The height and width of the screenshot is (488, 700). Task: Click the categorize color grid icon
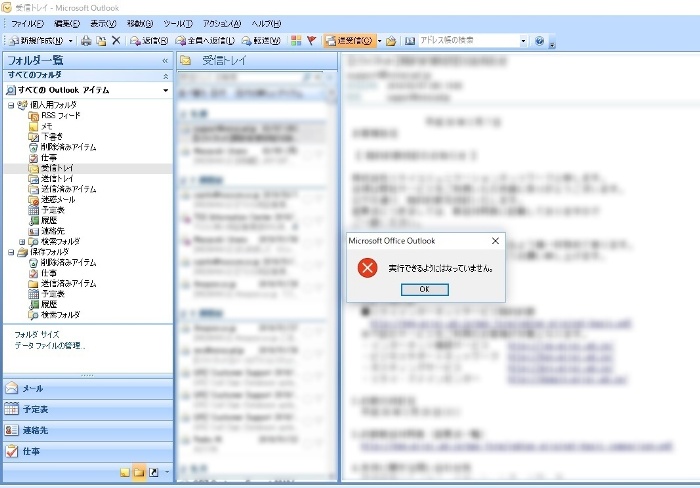[296, 41]
